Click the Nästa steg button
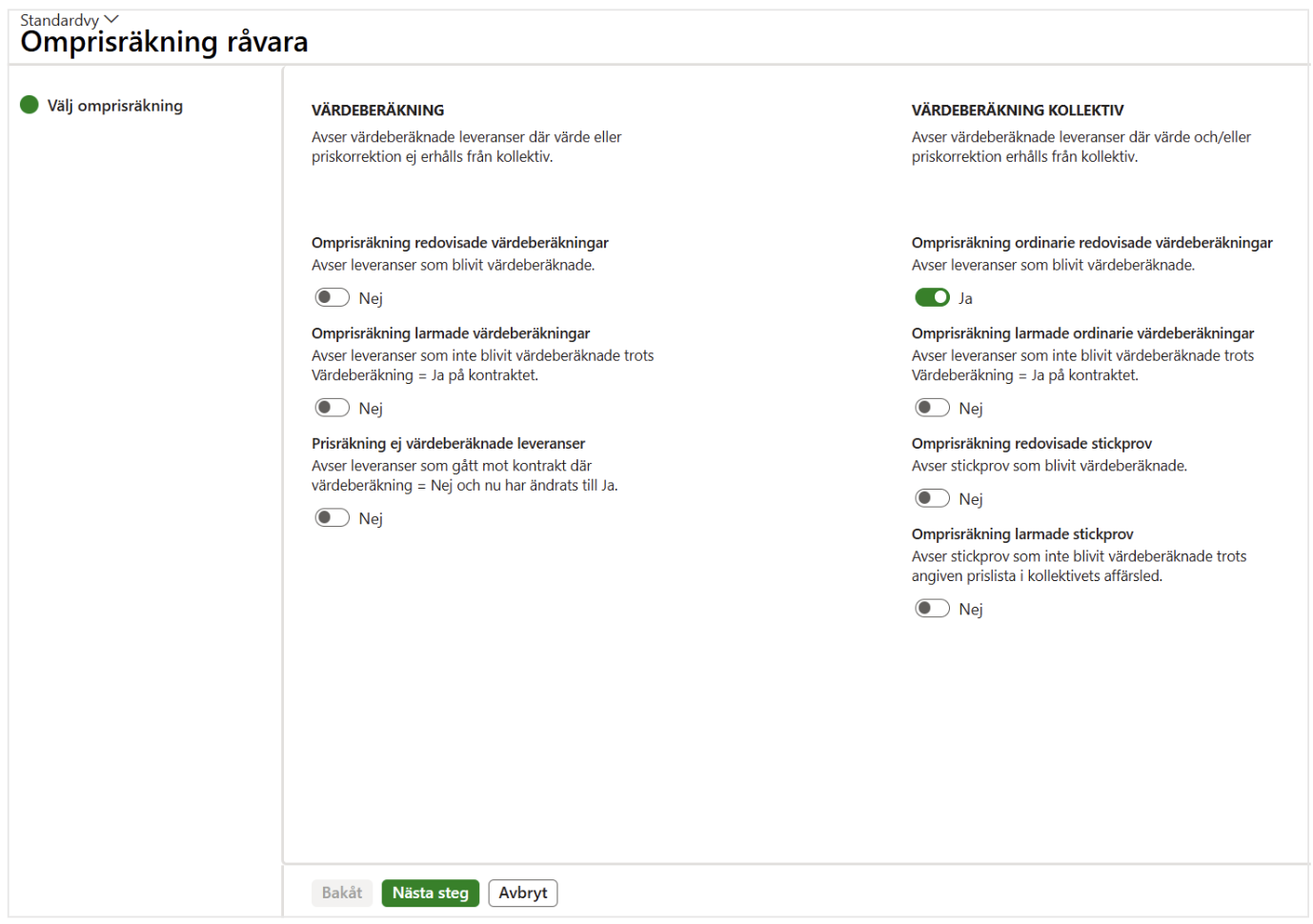The image size is (1313, 924). pos(431,893)
